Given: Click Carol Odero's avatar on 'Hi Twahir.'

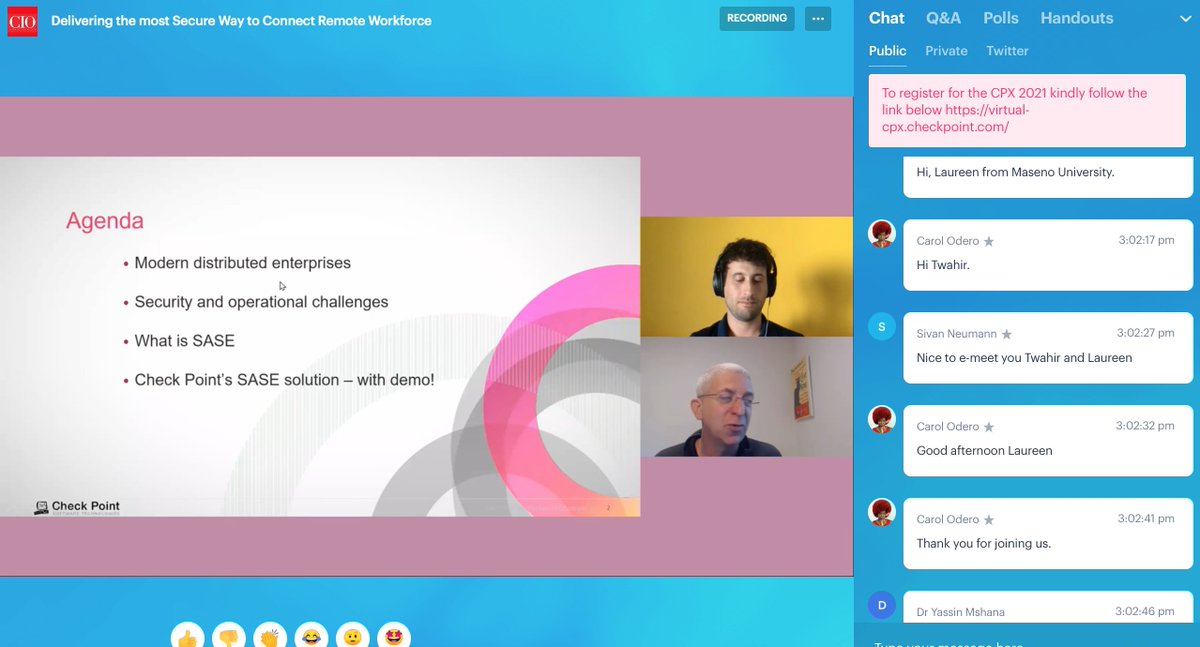Looking at the screenshot, I should [x=882, y=234].
